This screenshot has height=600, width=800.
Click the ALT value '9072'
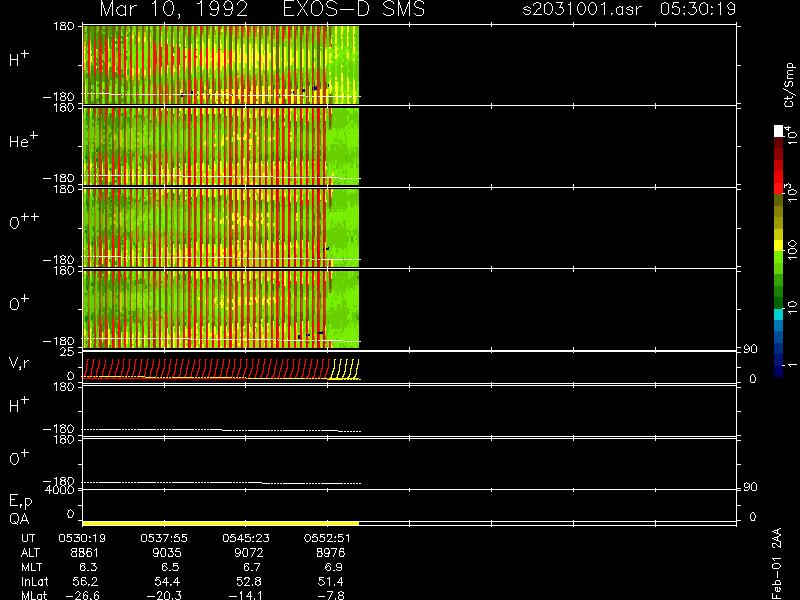tap(248, 553)
